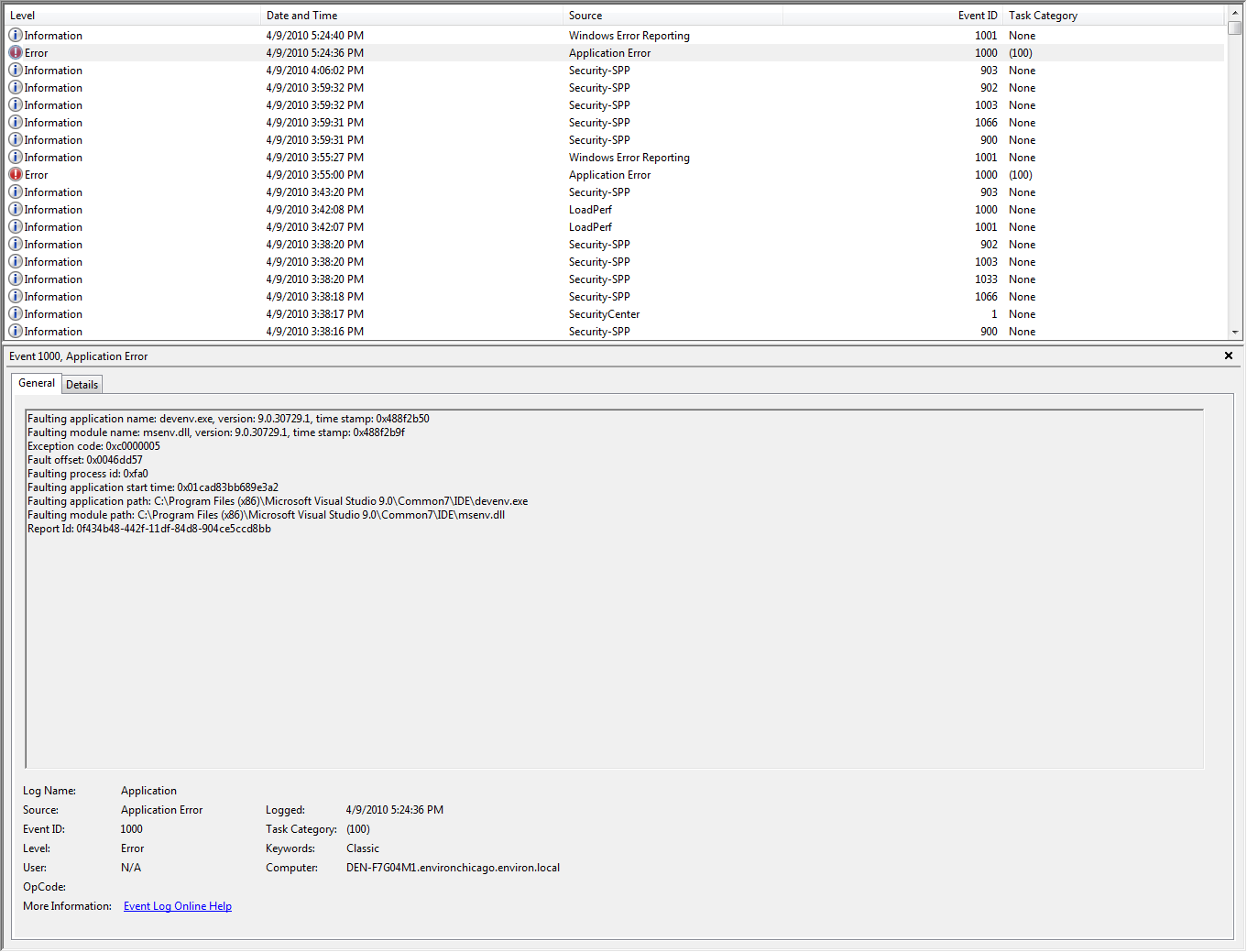Click the event list scrollbar up arrow
Image resolution: width=1247 pixels, height=952 pixels.
click(x=1235, y=14)
